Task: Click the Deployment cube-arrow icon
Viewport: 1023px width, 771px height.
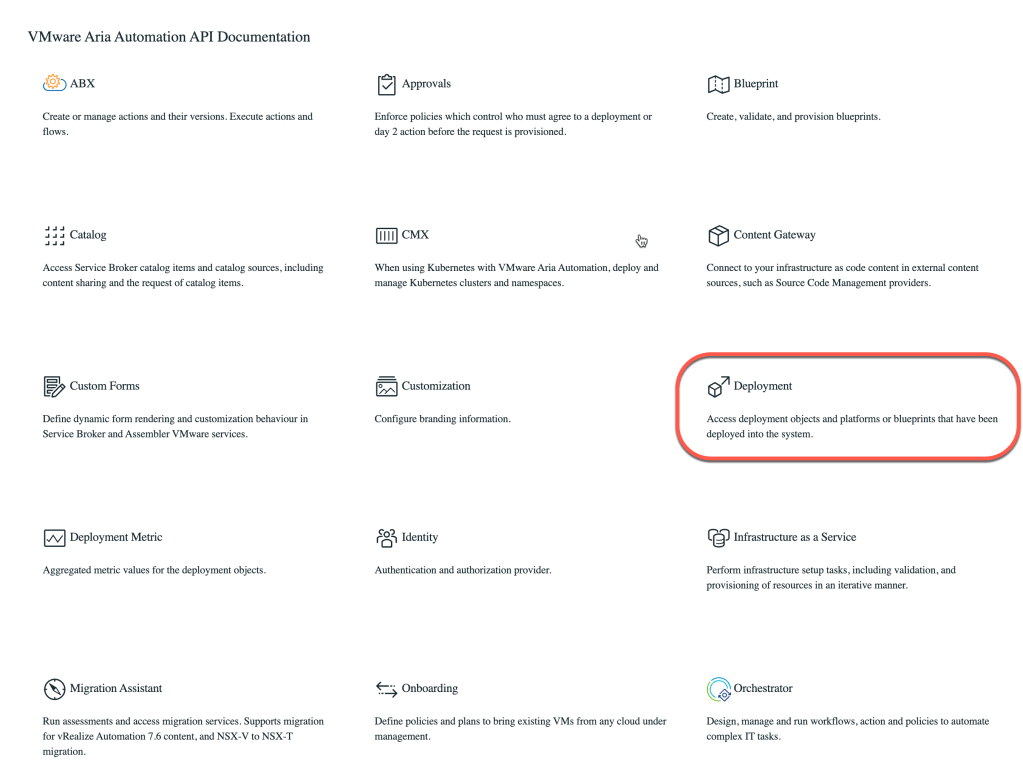Action: point(718,386)
